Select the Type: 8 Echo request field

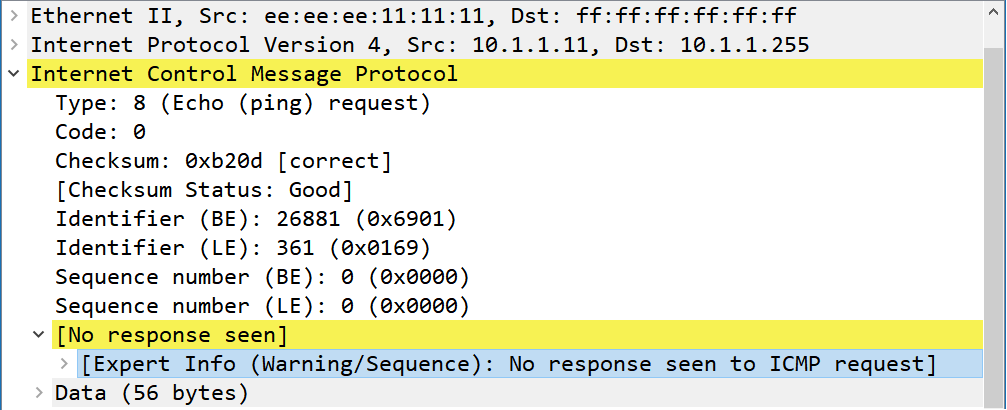point(243,103)
